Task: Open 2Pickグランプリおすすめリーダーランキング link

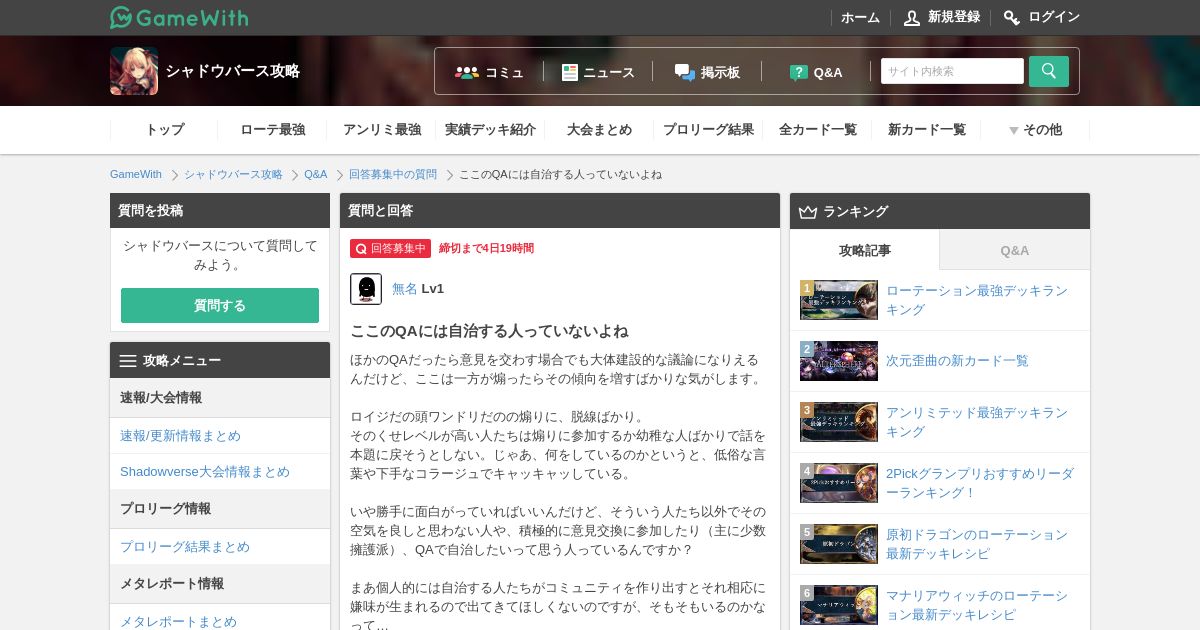Action: (x=980, y=483)
